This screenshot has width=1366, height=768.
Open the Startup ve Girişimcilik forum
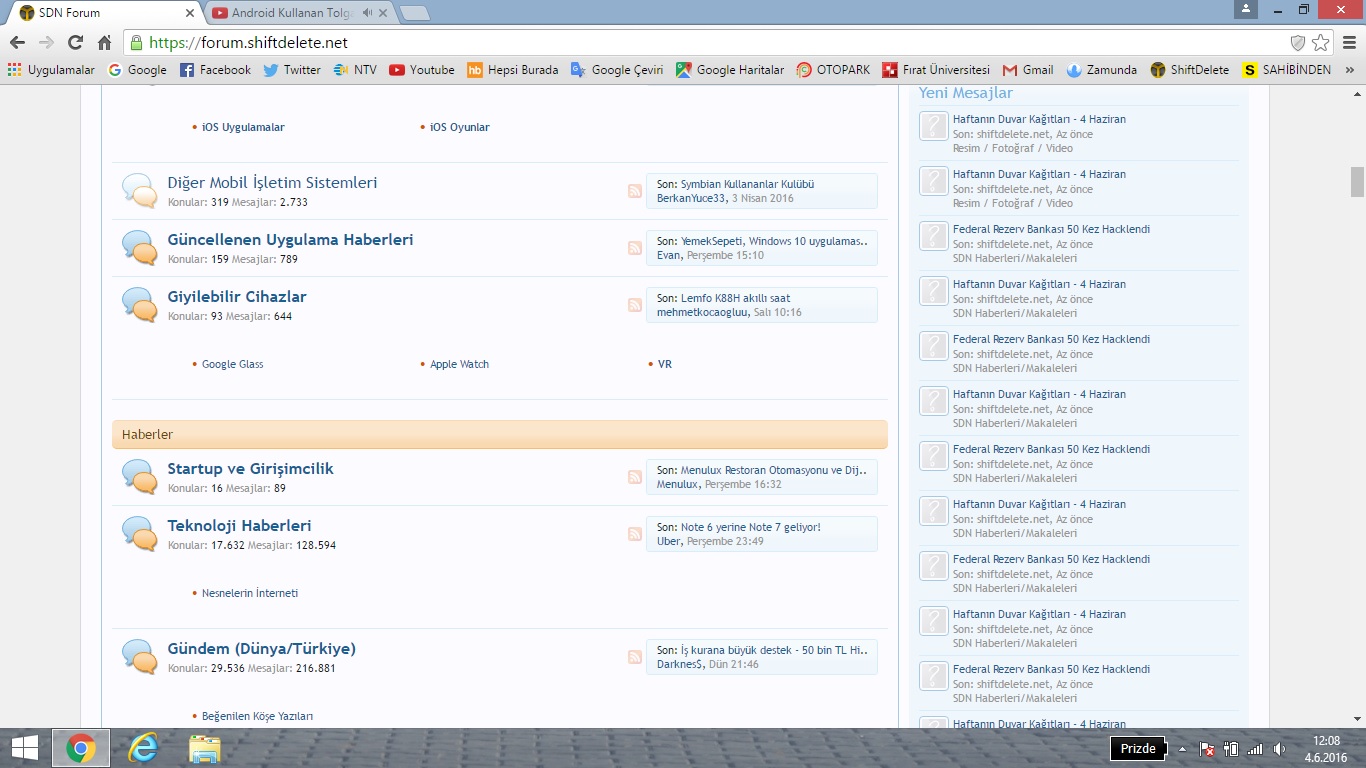point(250,469)
